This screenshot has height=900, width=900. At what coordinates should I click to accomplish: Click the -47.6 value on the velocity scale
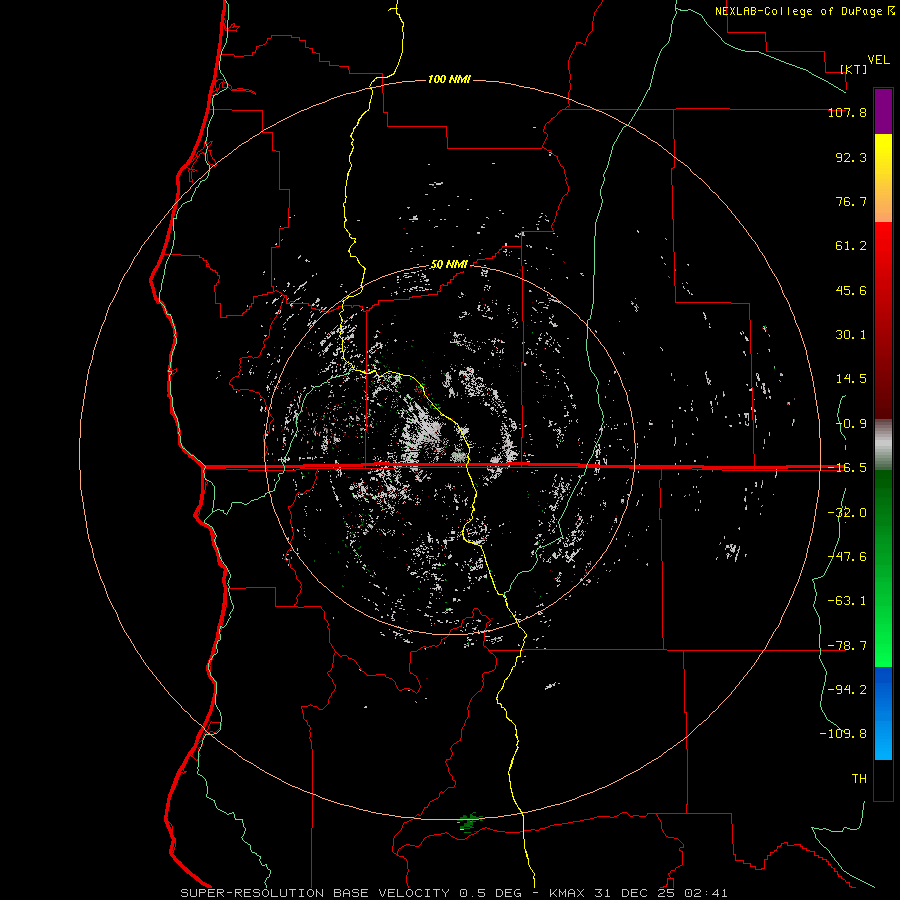coord(847,557)
